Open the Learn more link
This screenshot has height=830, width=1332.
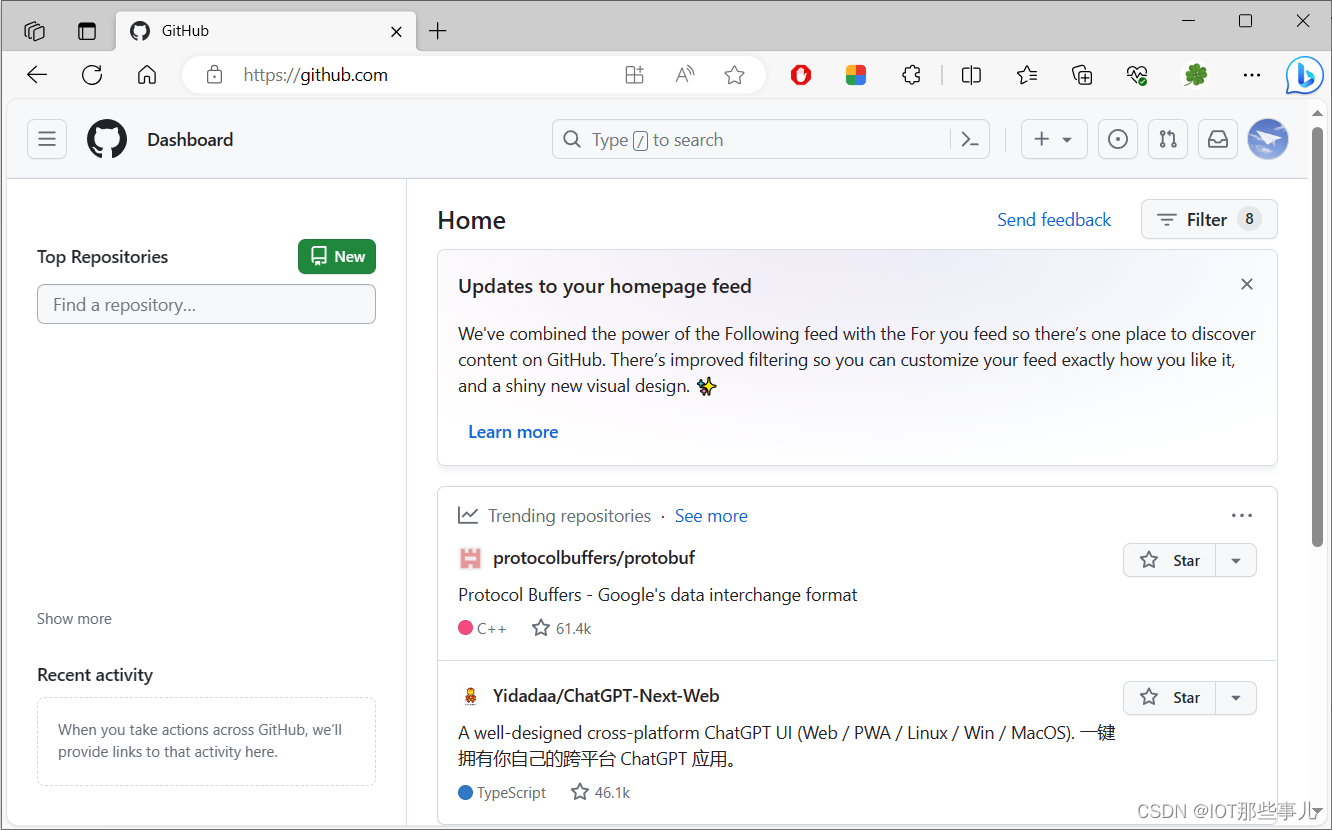point(513,432)
